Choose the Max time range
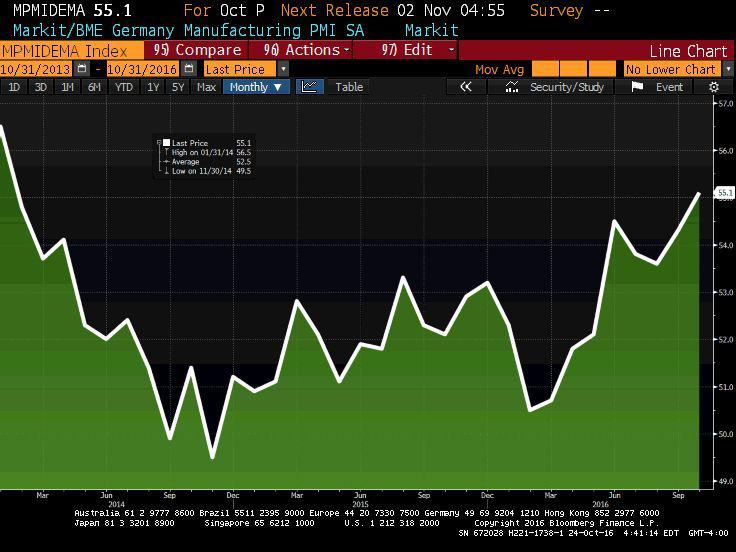 206,87
